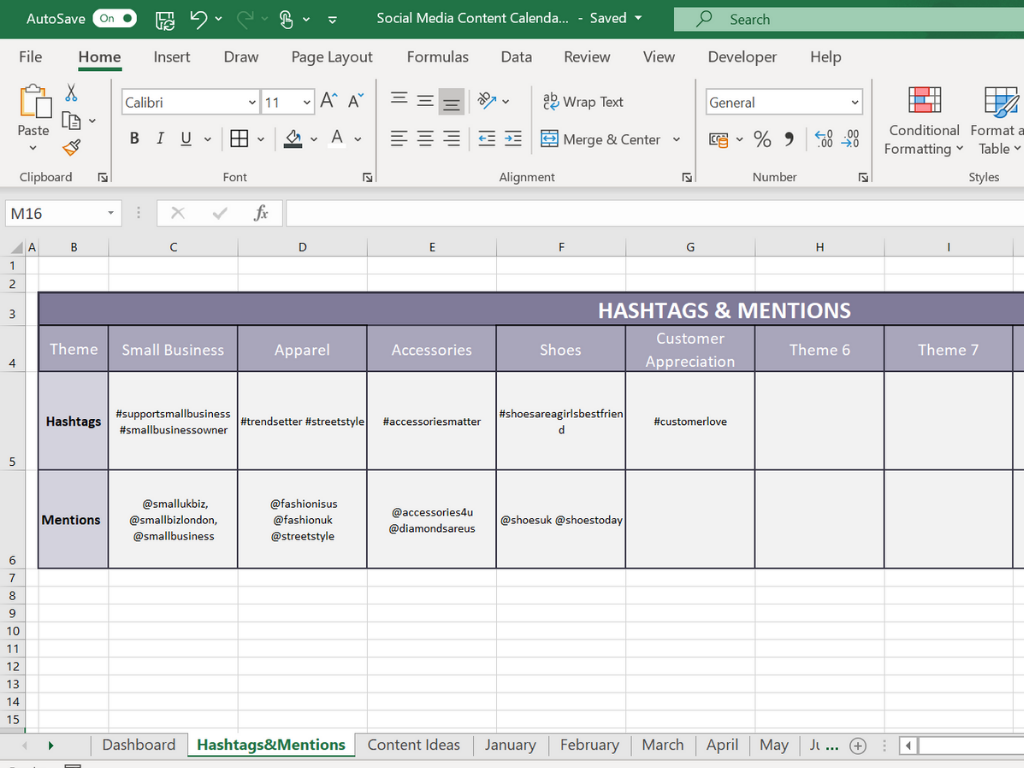Open the Formulas ribbon tab

pos(437,57)
